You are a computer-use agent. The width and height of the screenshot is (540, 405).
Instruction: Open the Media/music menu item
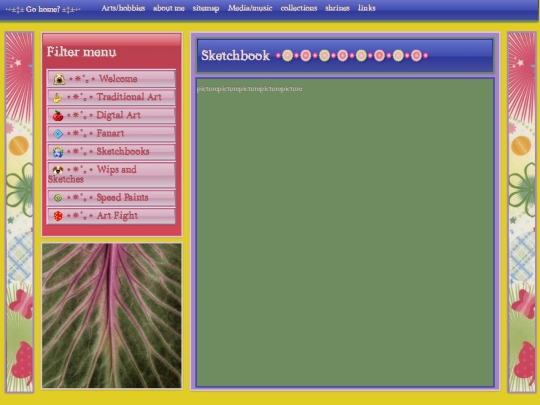pos(250,8)
